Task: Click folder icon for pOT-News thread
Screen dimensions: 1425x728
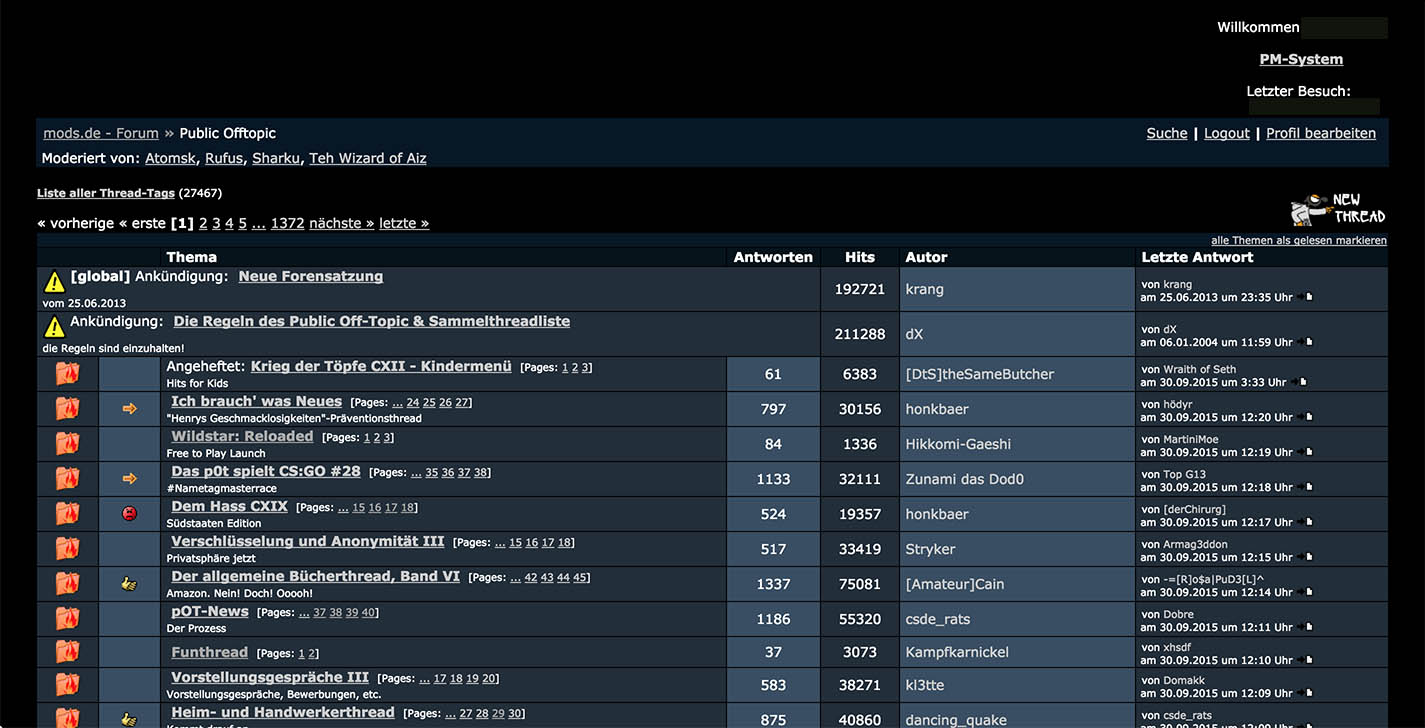Action: point(67,619)
